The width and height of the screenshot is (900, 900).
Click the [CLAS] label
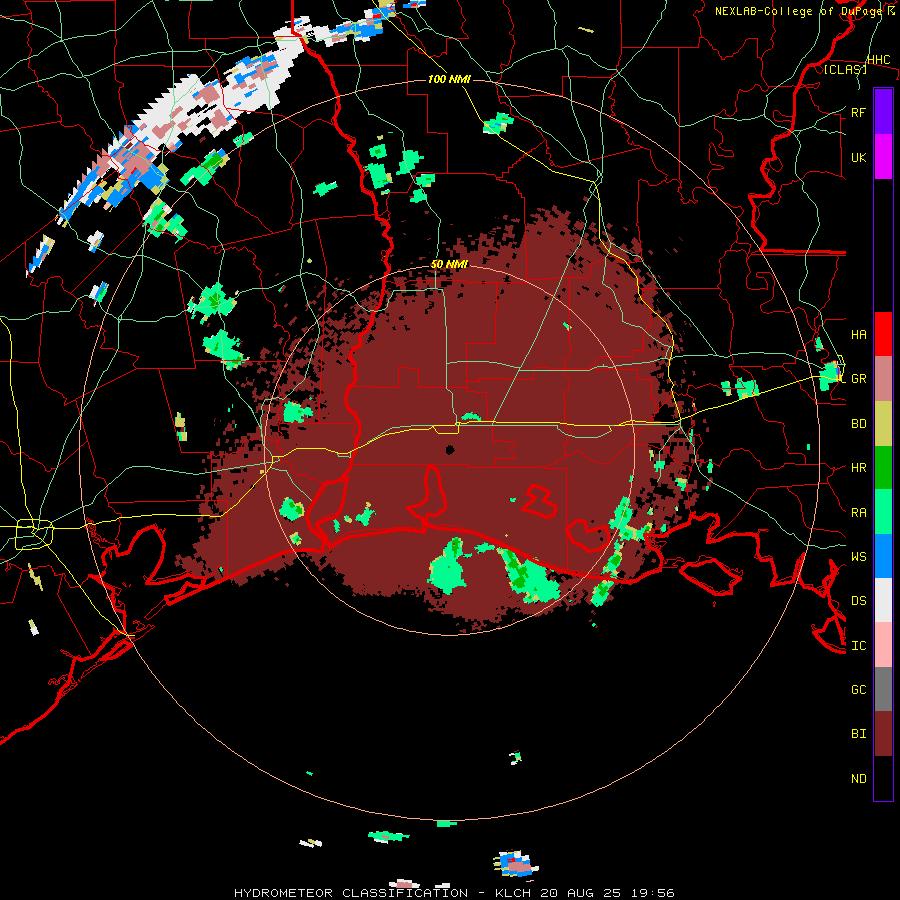(x=845, y=69)
